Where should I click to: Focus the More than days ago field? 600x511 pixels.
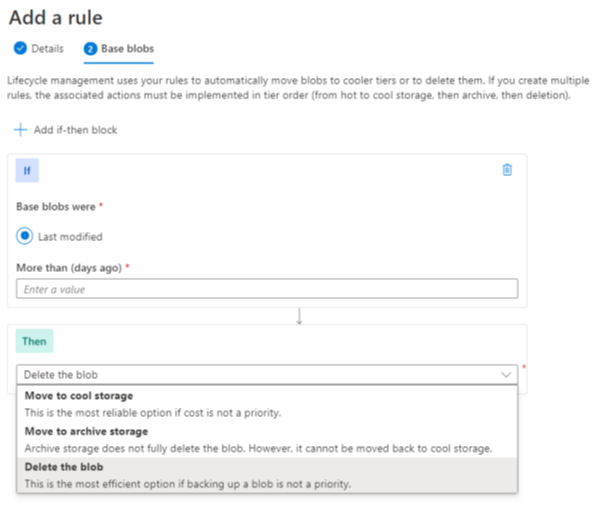[x=267, y=289]
